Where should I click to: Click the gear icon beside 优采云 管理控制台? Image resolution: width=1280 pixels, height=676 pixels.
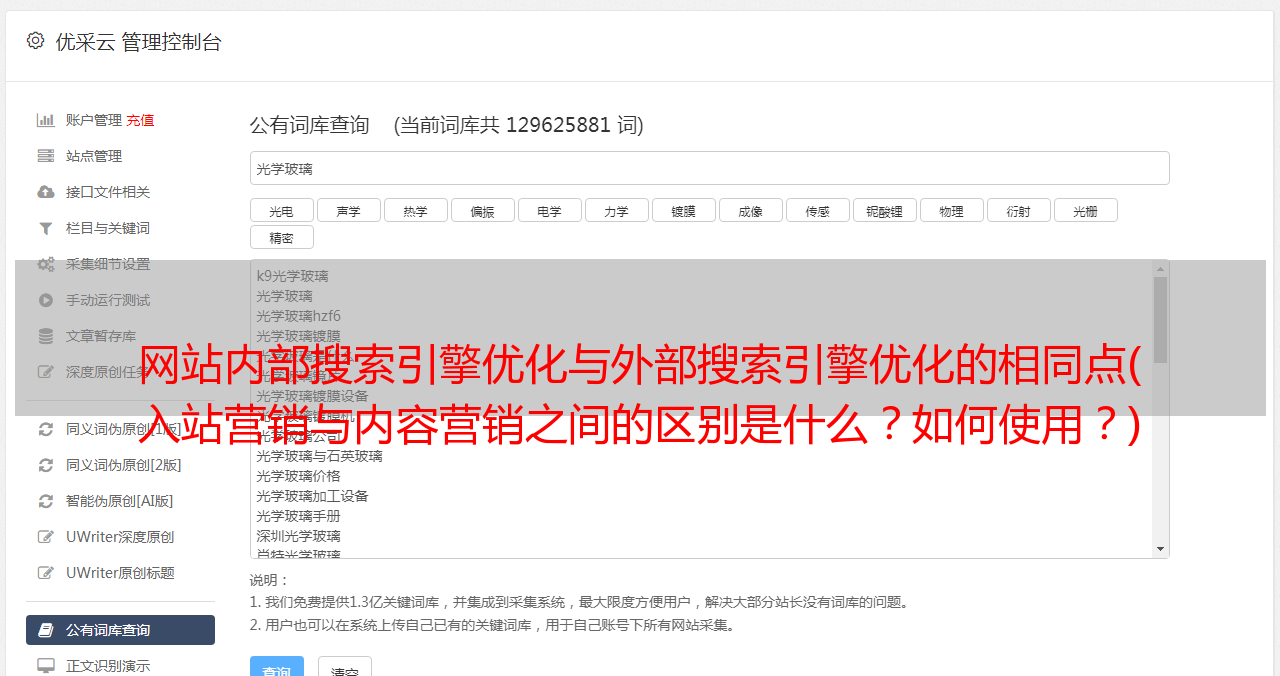pos(36,41)
